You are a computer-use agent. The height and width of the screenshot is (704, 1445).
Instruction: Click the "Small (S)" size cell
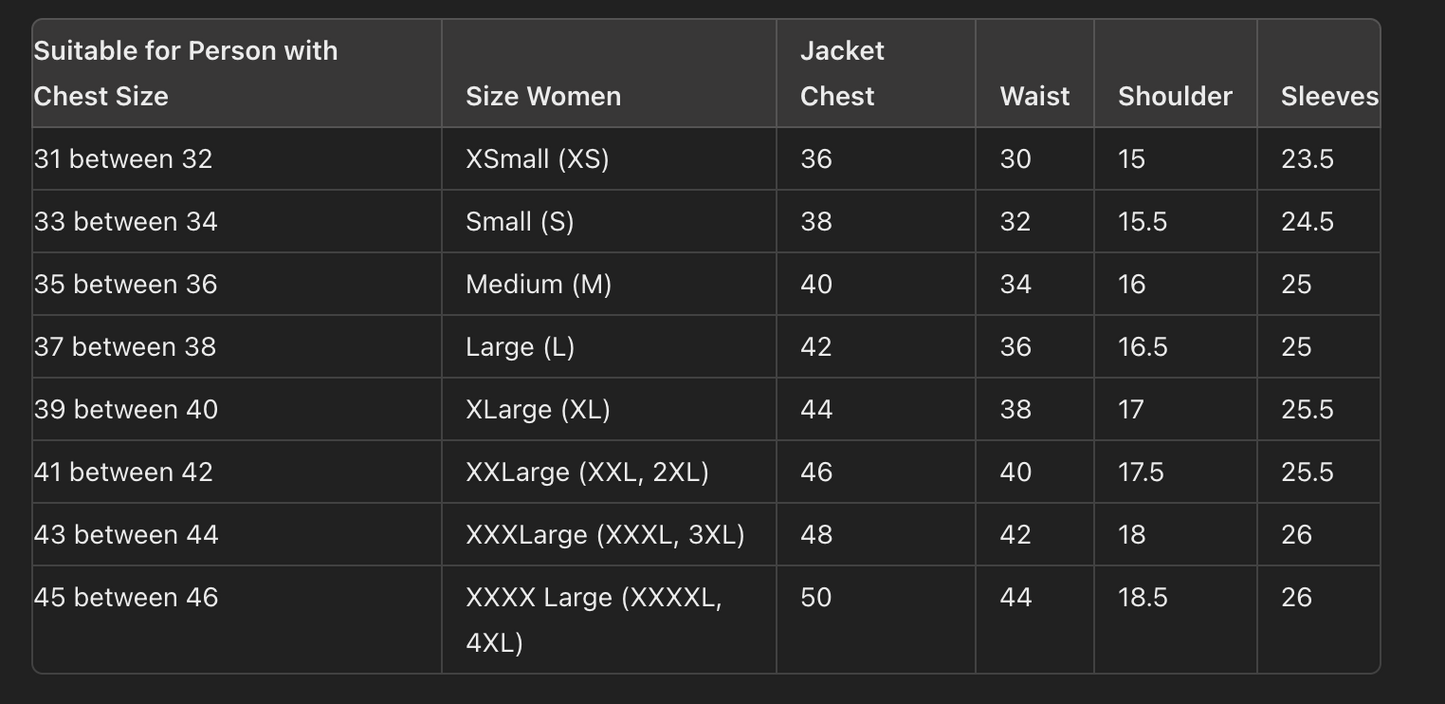[x=520, y=221]
